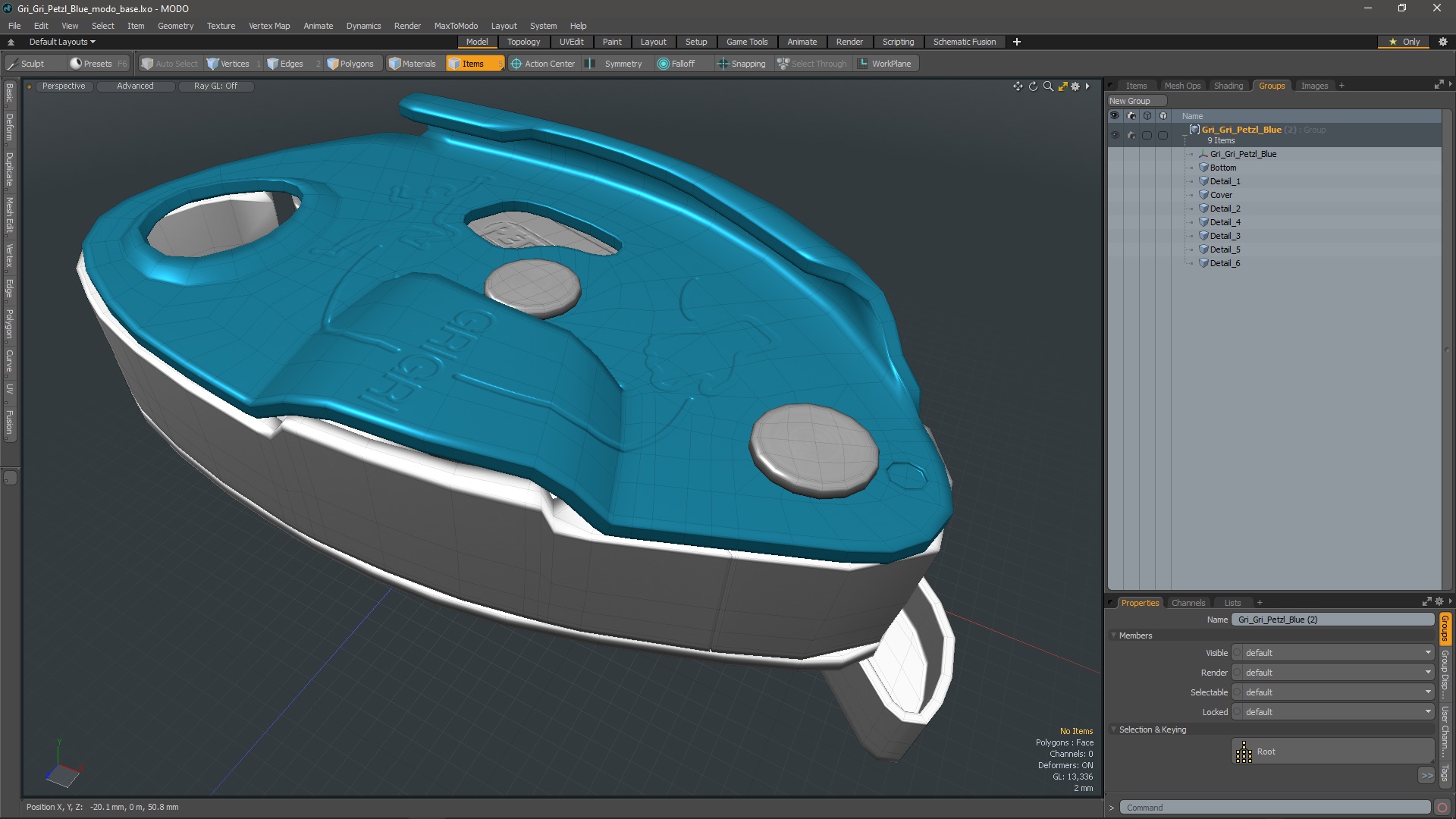Click the render camera column header icon

point(1131,116)
